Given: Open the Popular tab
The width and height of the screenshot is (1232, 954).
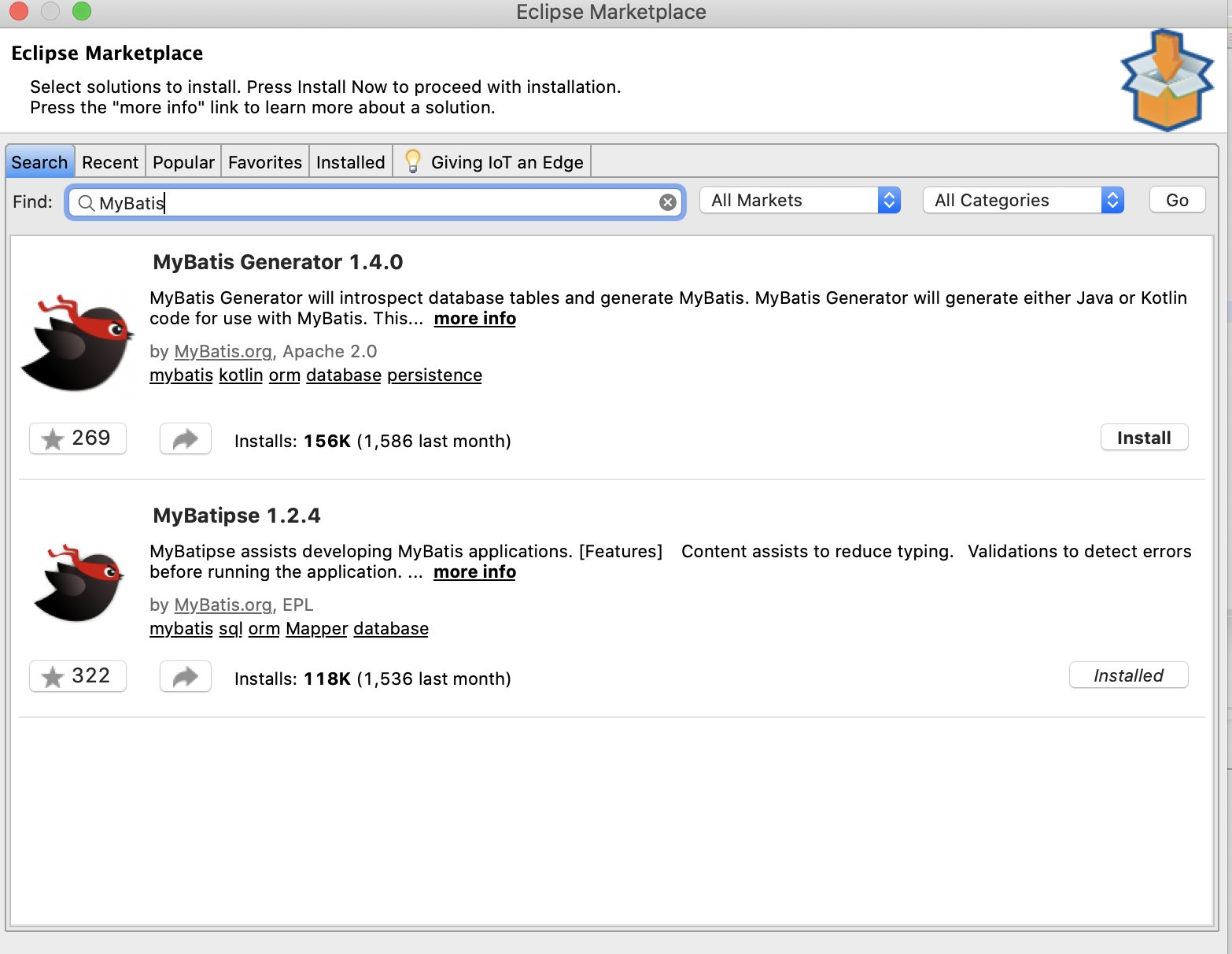Looking at the screenshot, I should coord(183,162).
